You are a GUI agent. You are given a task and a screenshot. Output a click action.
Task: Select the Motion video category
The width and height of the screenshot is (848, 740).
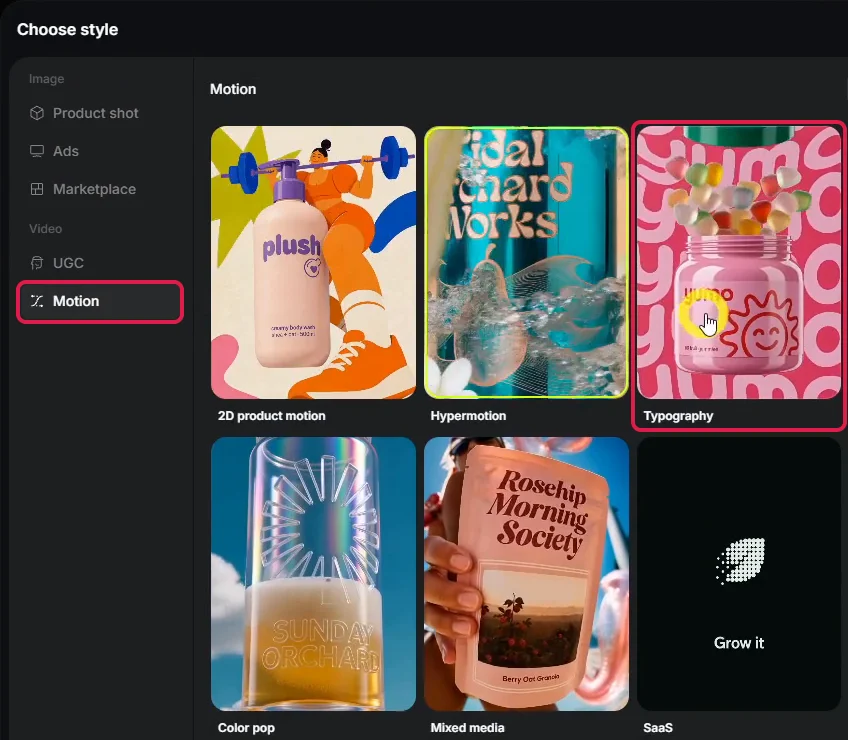[x=100, y=301]
